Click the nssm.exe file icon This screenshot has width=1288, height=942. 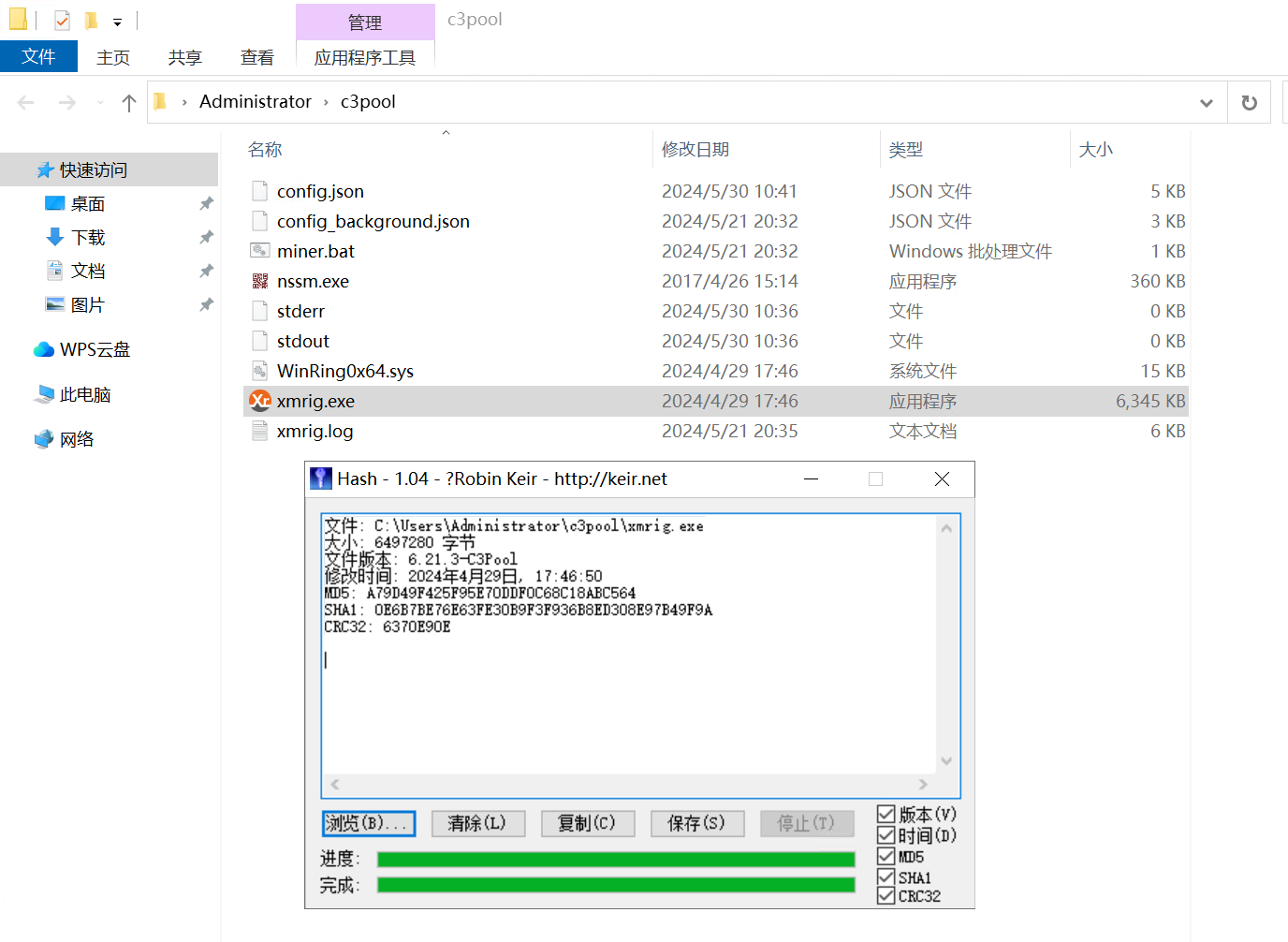pos(260,281)
